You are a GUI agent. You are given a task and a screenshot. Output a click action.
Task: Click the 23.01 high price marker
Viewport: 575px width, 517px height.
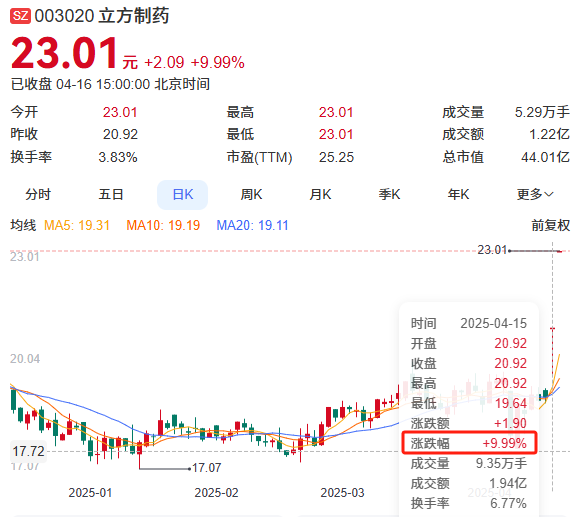tap(492, 250)
